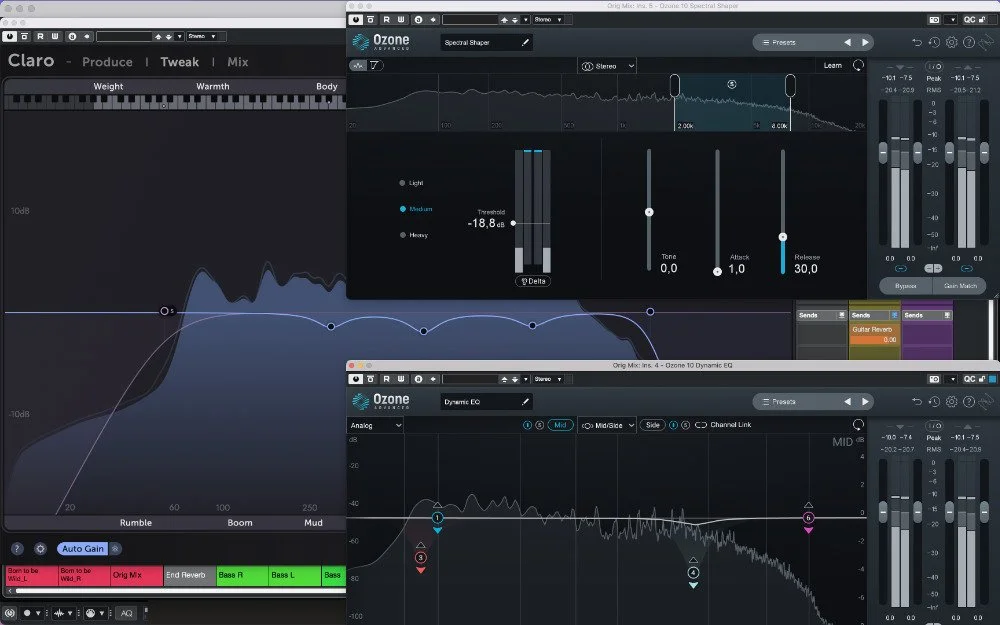Enable Write automation in Spectral Shaper window

coord(401,20)
